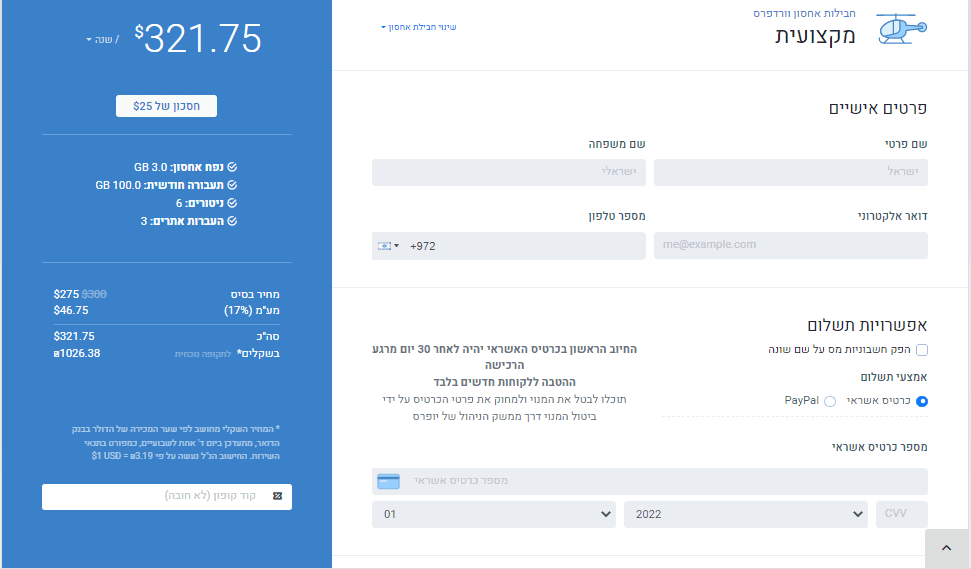The width and height of the screenshot is (971, 569).
Task: Select the כרטיס אשראי payment radio button
Action: pyautogui.click(x=922, y=401)
